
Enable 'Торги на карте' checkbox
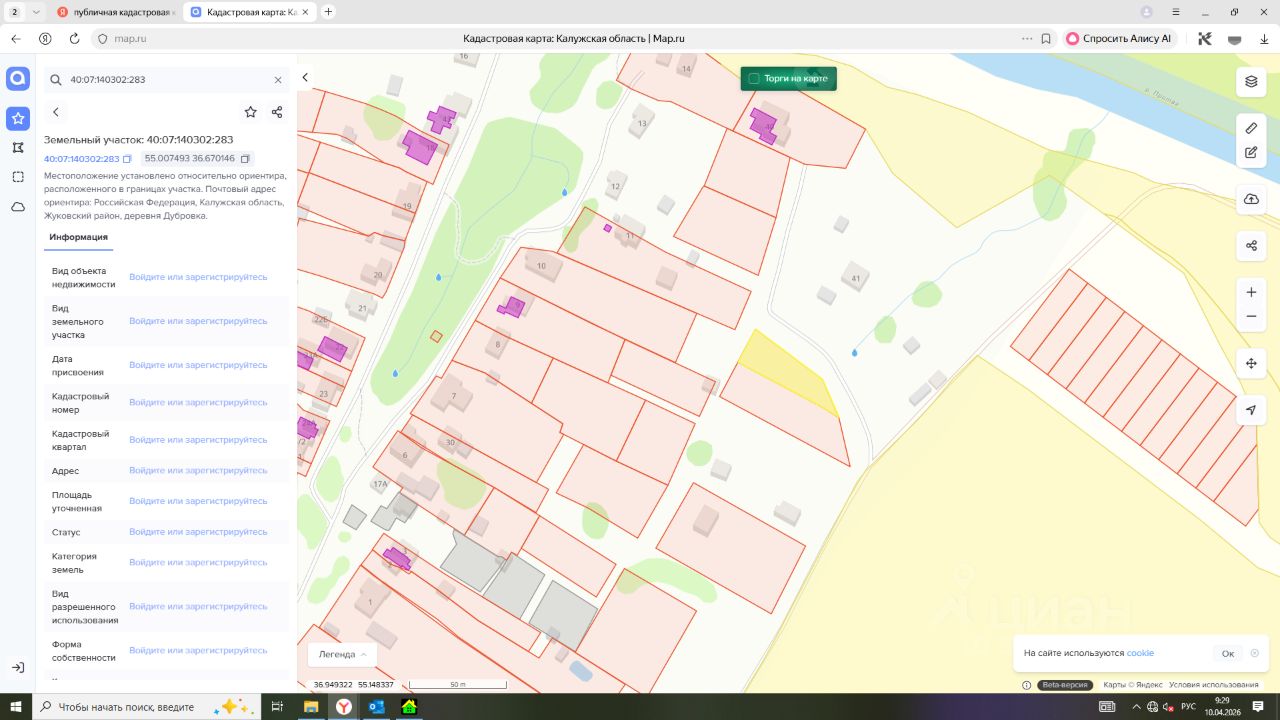754,78
